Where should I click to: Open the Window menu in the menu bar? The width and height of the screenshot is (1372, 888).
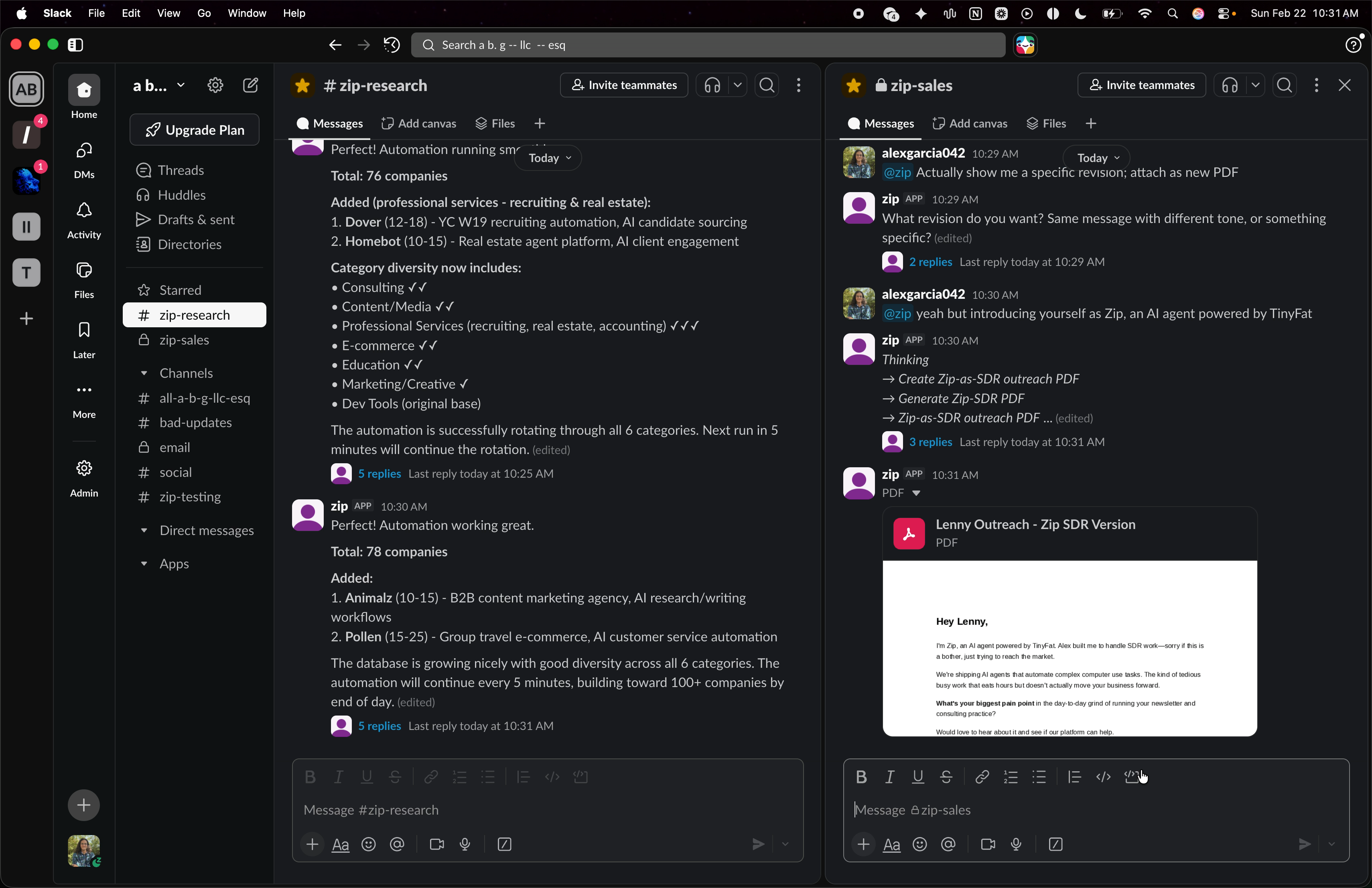(247, 13)
